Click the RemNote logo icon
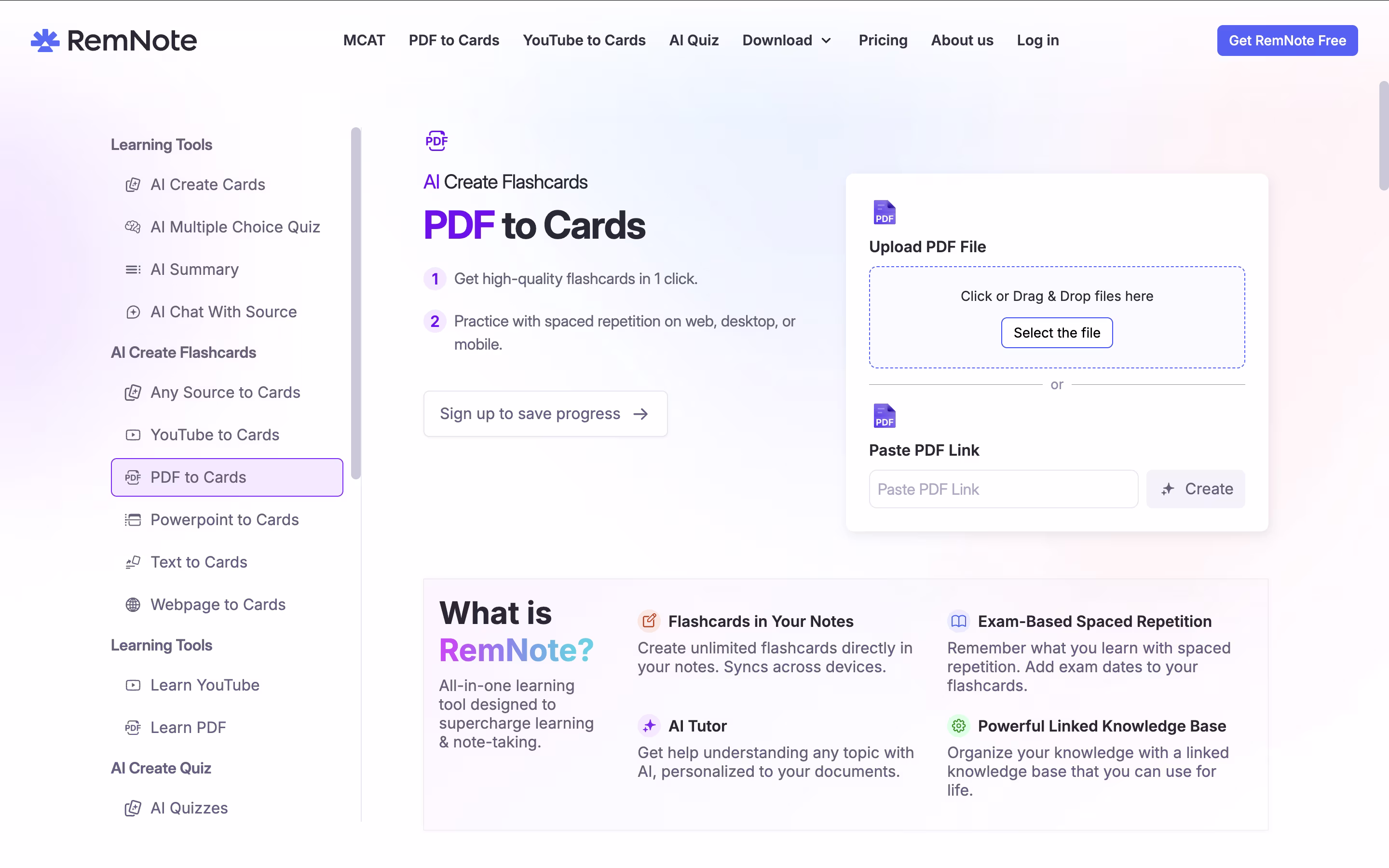The image size is (1389, 868). pos(45,40)
